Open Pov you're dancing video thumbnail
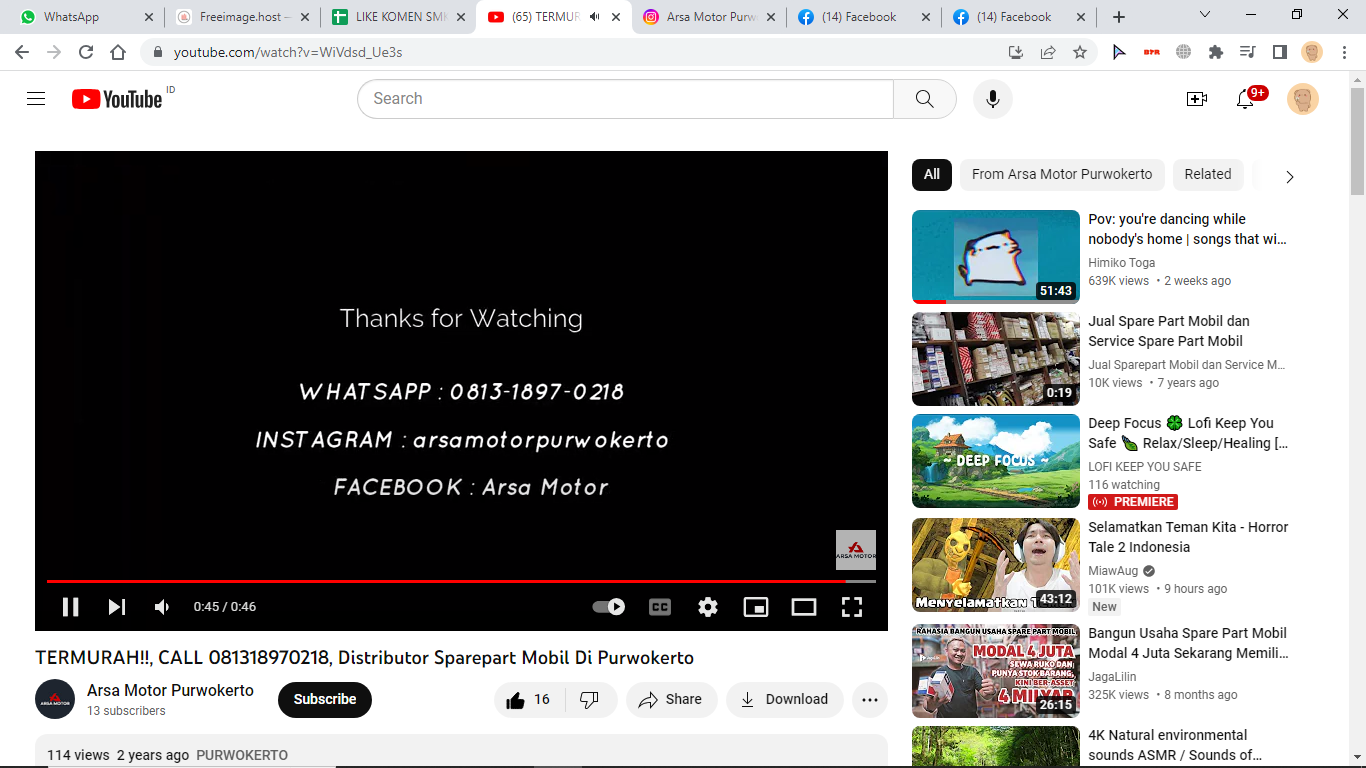1366x768 pixels. tap(996, 257)
